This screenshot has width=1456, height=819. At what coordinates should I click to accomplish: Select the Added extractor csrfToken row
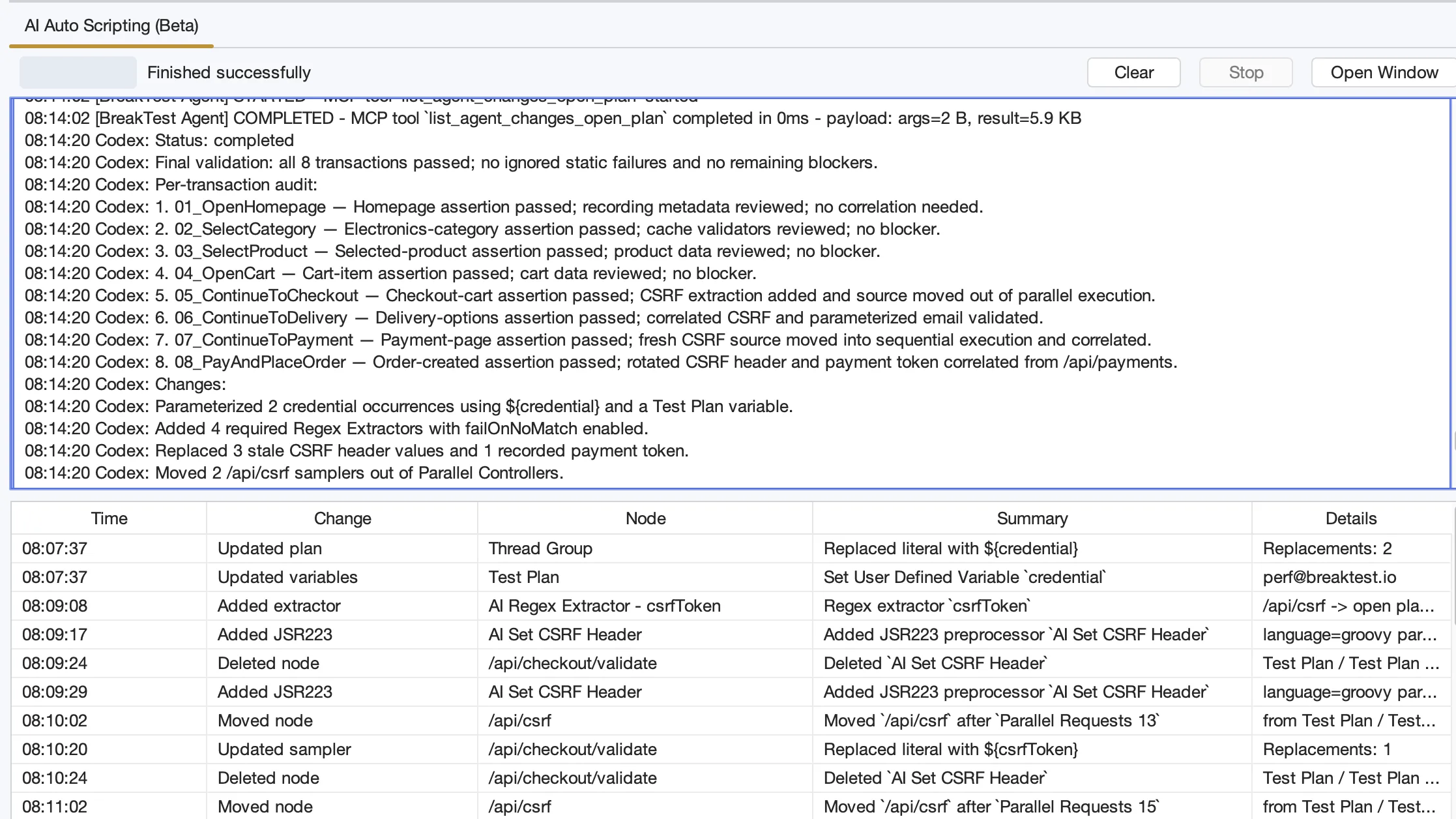(731, 606)
